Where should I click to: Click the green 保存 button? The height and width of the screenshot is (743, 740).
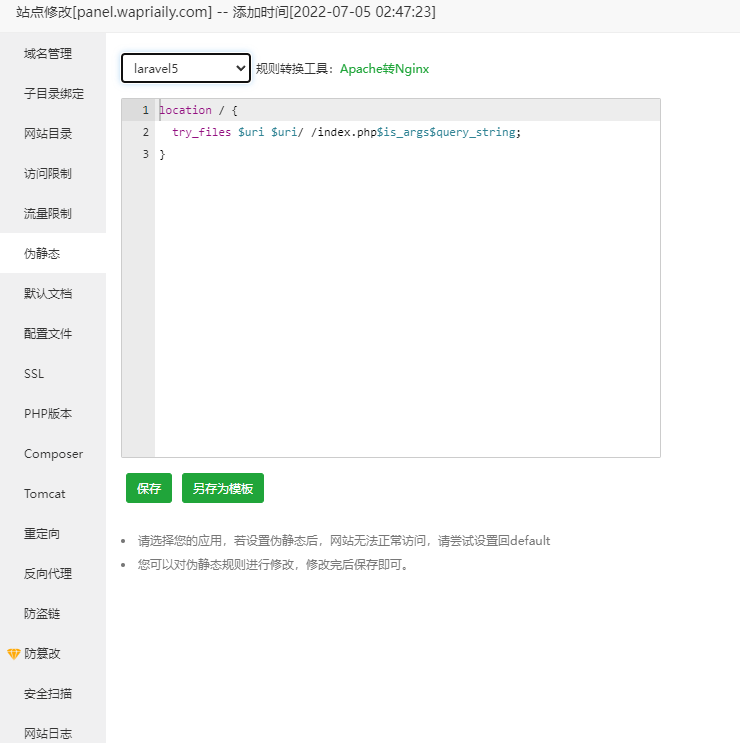[x=149, y=488]
